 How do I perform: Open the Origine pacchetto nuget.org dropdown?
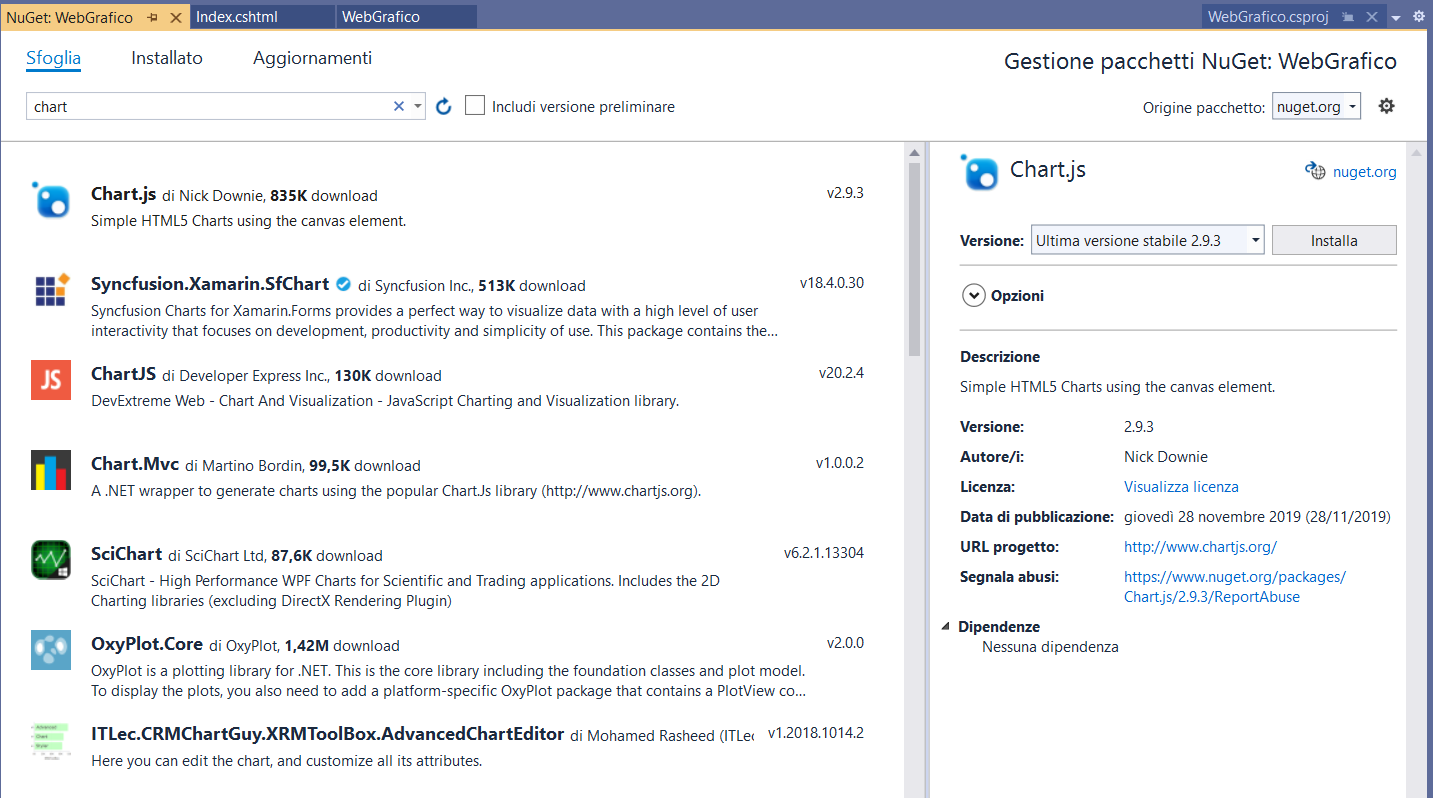[x=1316, y=106]
